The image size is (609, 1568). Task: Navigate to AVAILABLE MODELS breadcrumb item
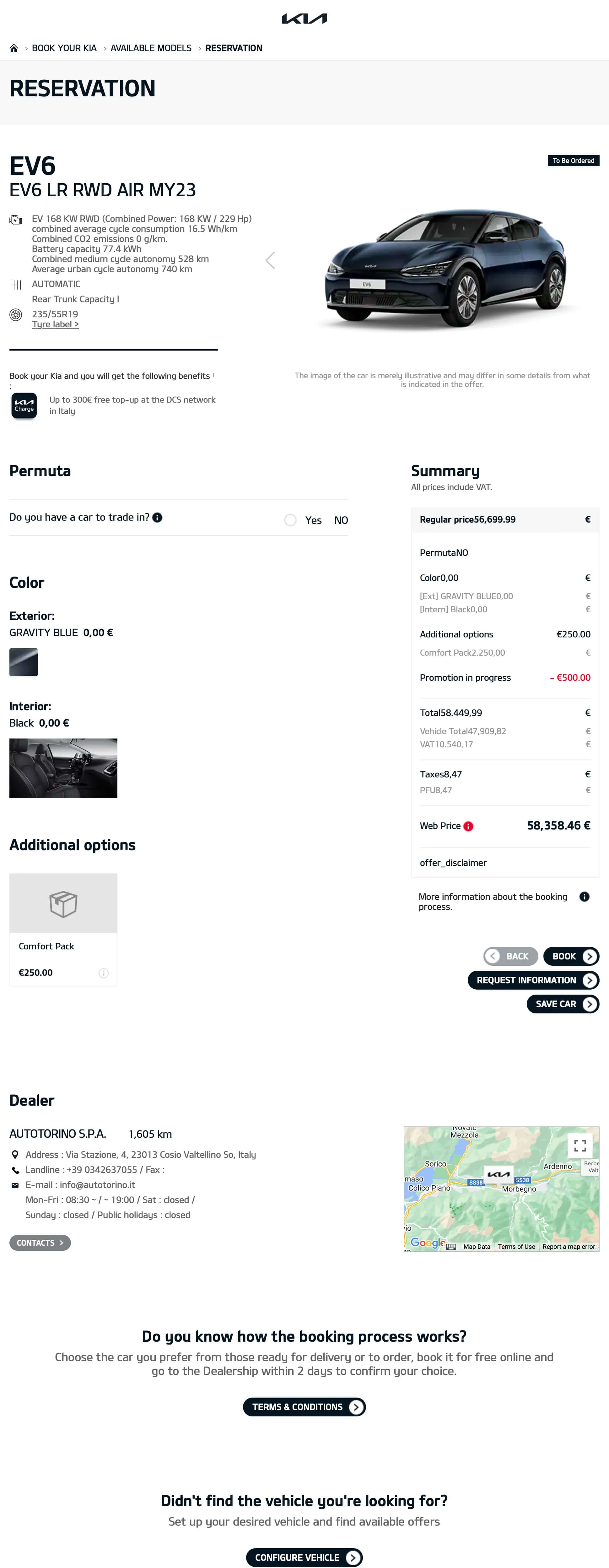150,47
